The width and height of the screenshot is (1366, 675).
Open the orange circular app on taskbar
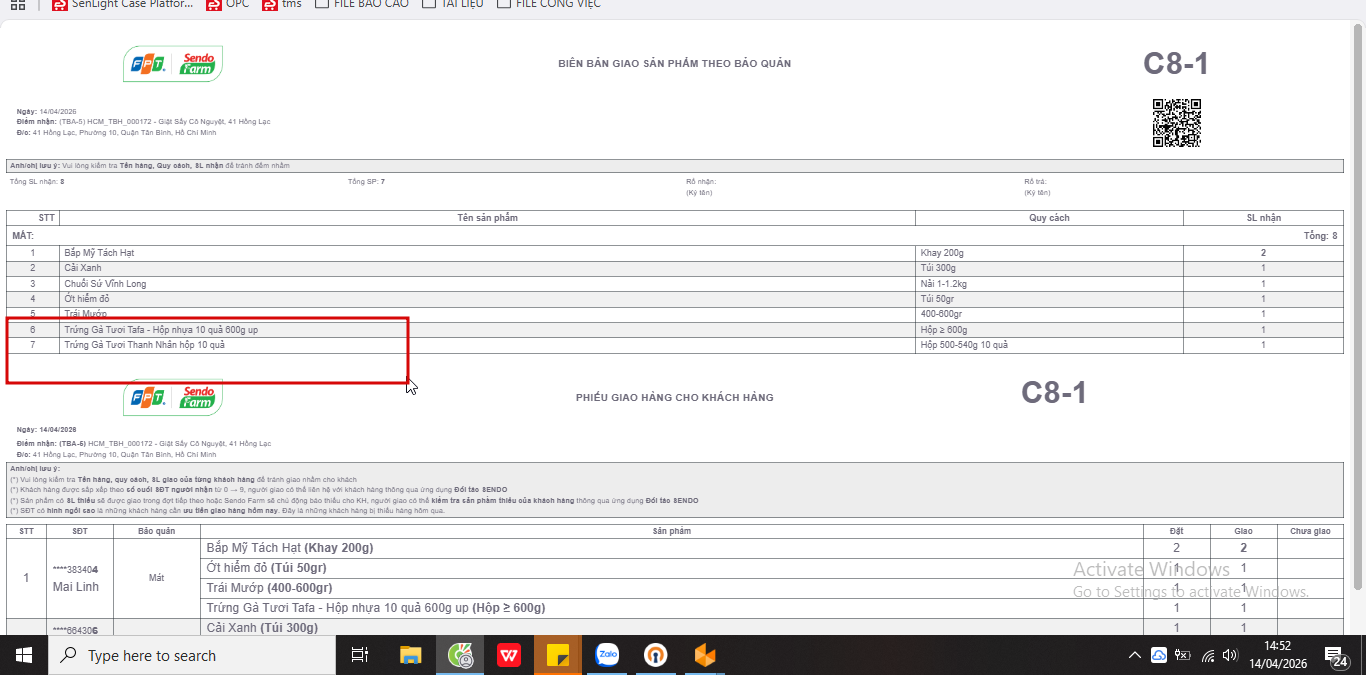pyautogui.click(x=656, y=656)
